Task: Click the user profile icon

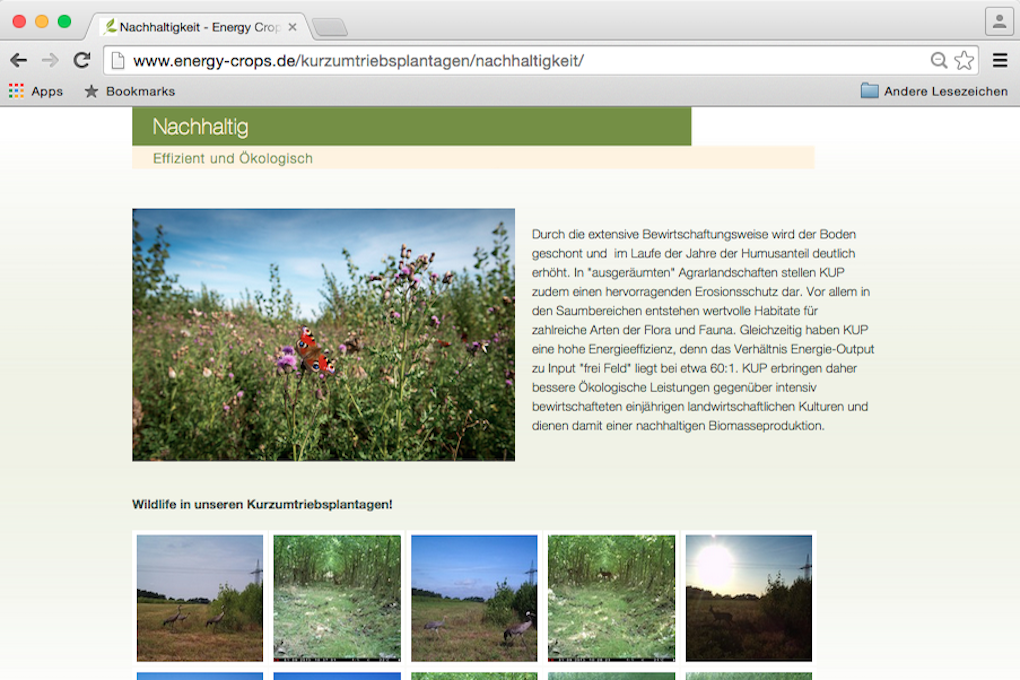Action: coord(999,21)
